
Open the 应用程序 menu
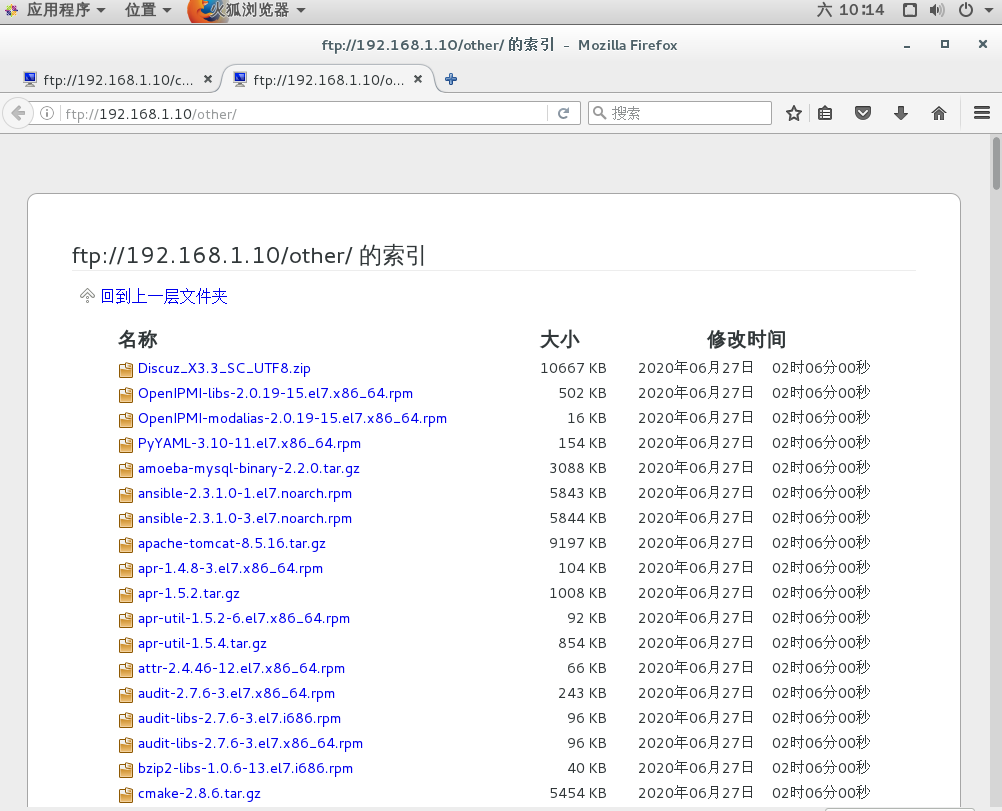click(65, 10)
